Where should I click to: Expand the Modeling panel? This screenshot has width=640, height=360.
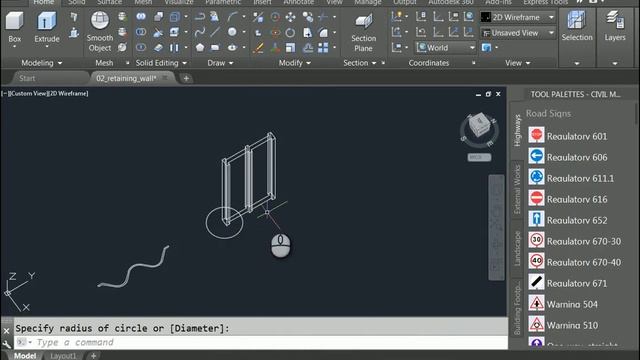[x=42, y=63]
